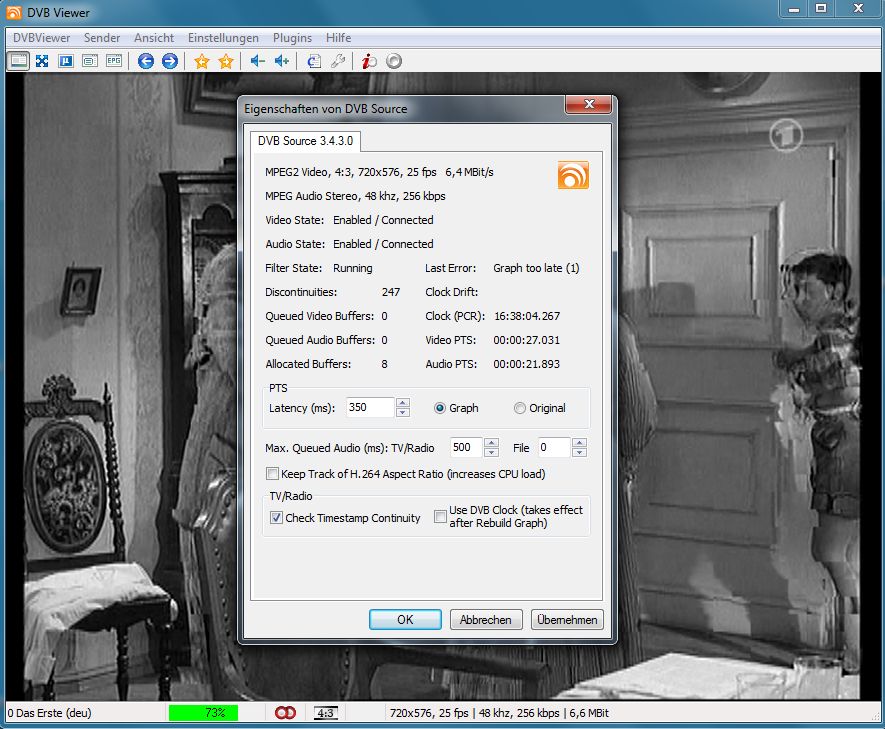The height and width of the screenshot is (729, 885).
Task: Close the DVB Source properties dialog
Action: coord(589,104)
